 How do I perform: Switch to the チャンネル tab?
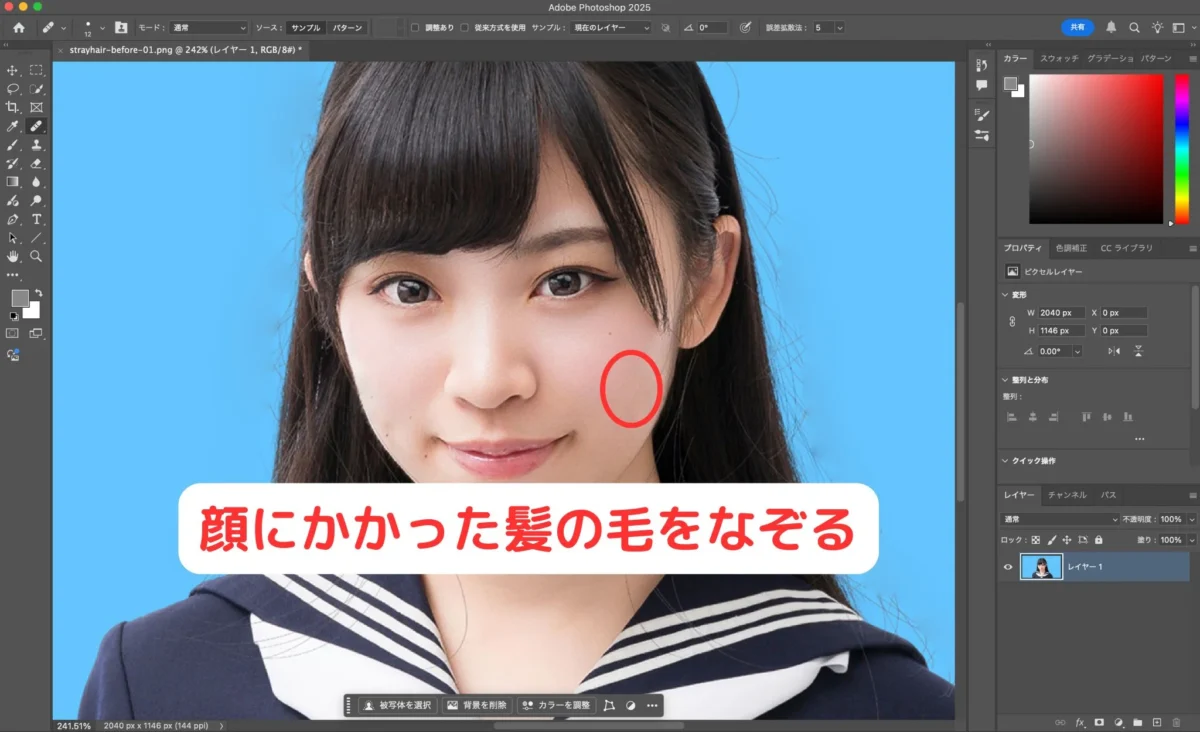tap(1067, 495)
